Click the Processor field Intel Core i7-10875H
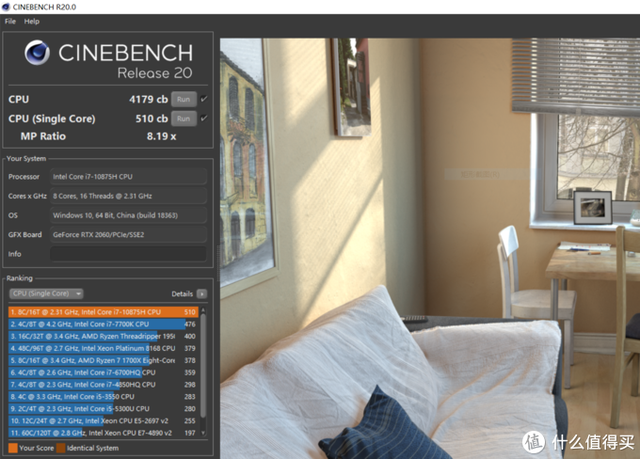The height and width of the screenshot is (459, 640). pos(128,177)
